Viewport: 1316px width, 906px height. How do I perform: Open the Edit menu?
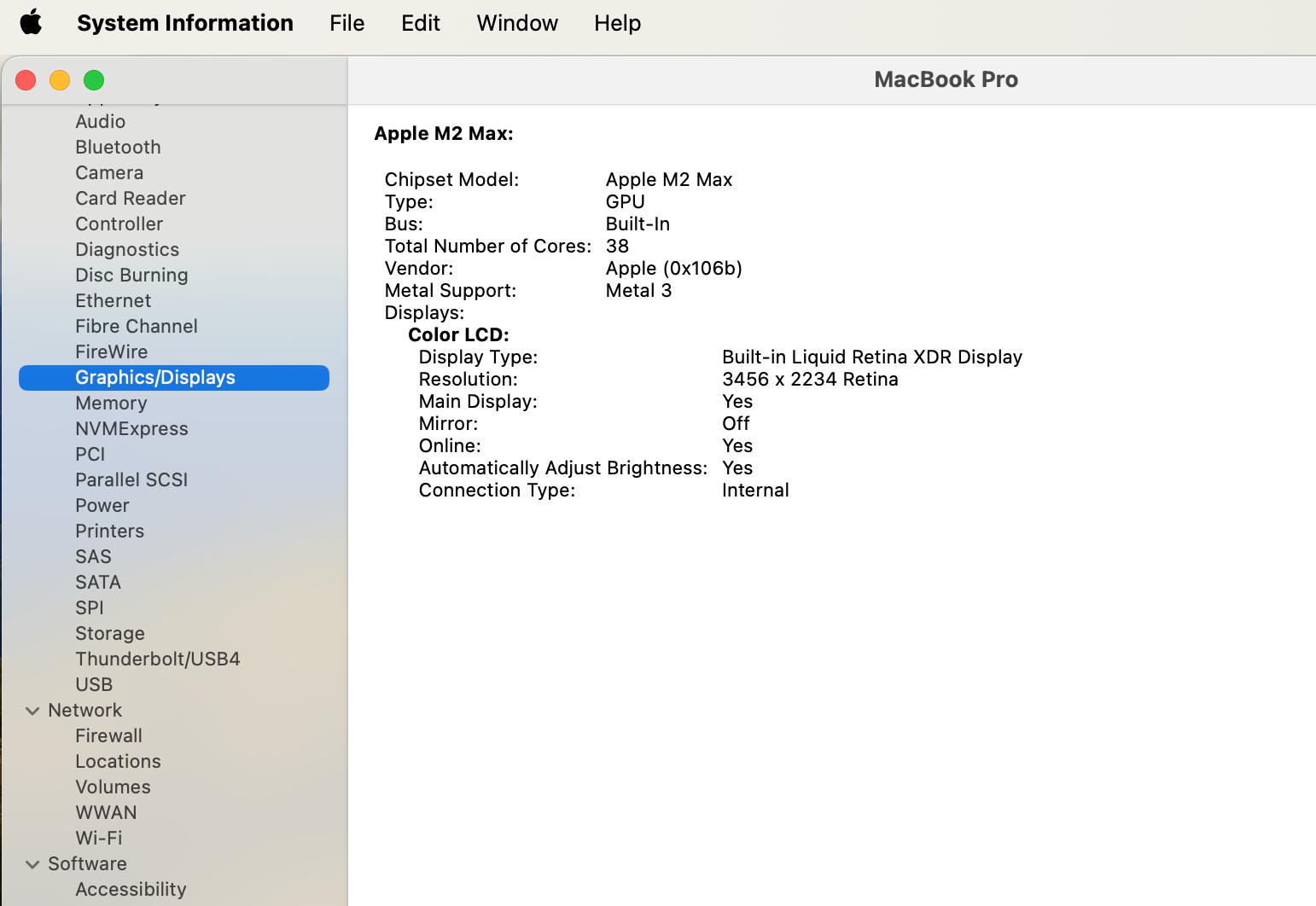click(420, 23)
